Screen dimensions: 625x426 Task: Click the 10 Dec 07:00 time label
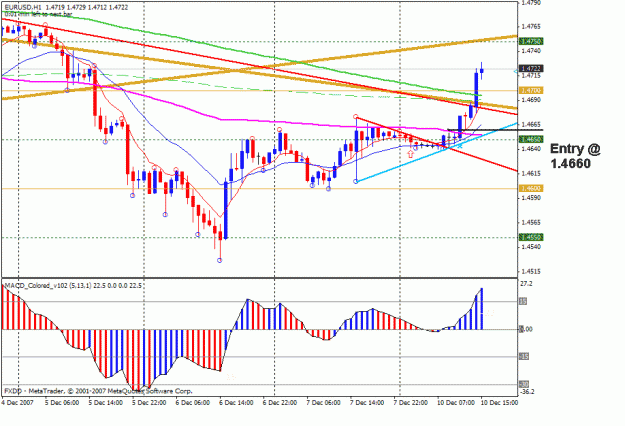[456, 402]
